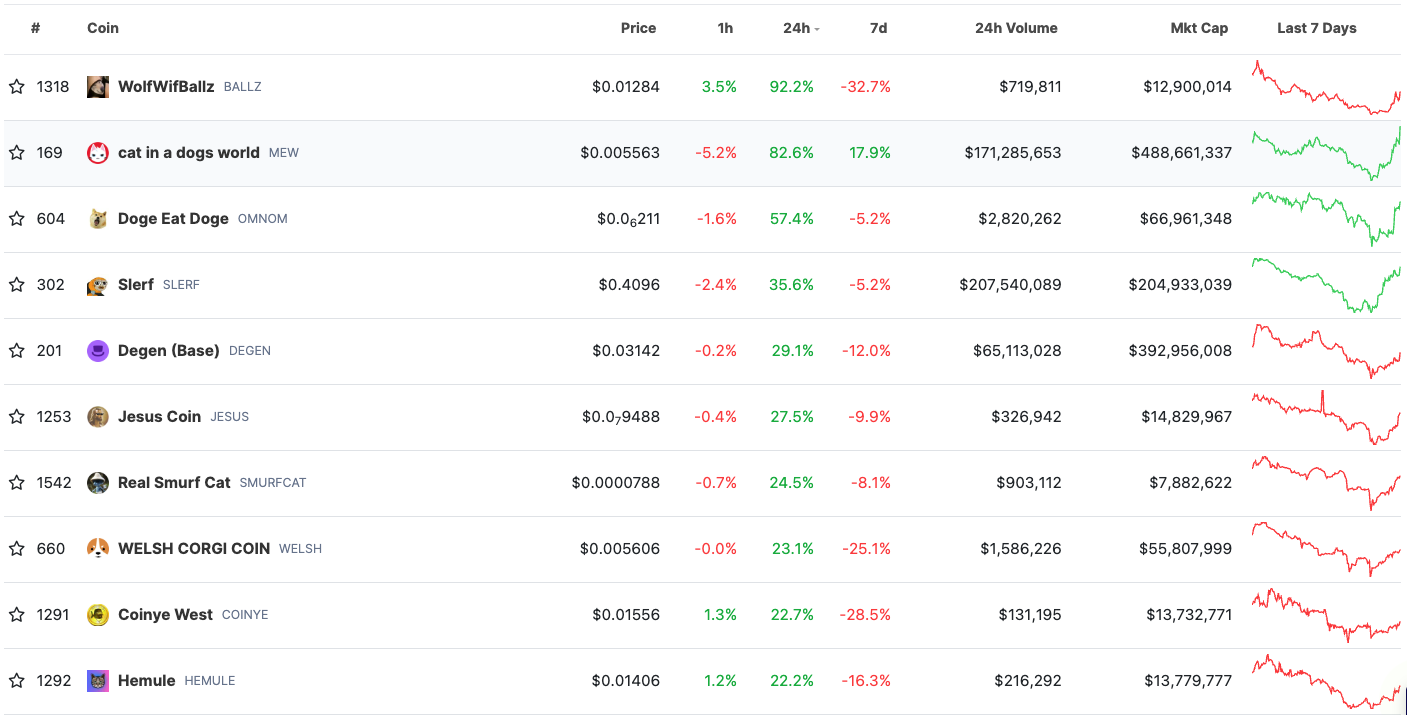
Task: Sort by the 24h column arrow
Action: coord(817,29)
